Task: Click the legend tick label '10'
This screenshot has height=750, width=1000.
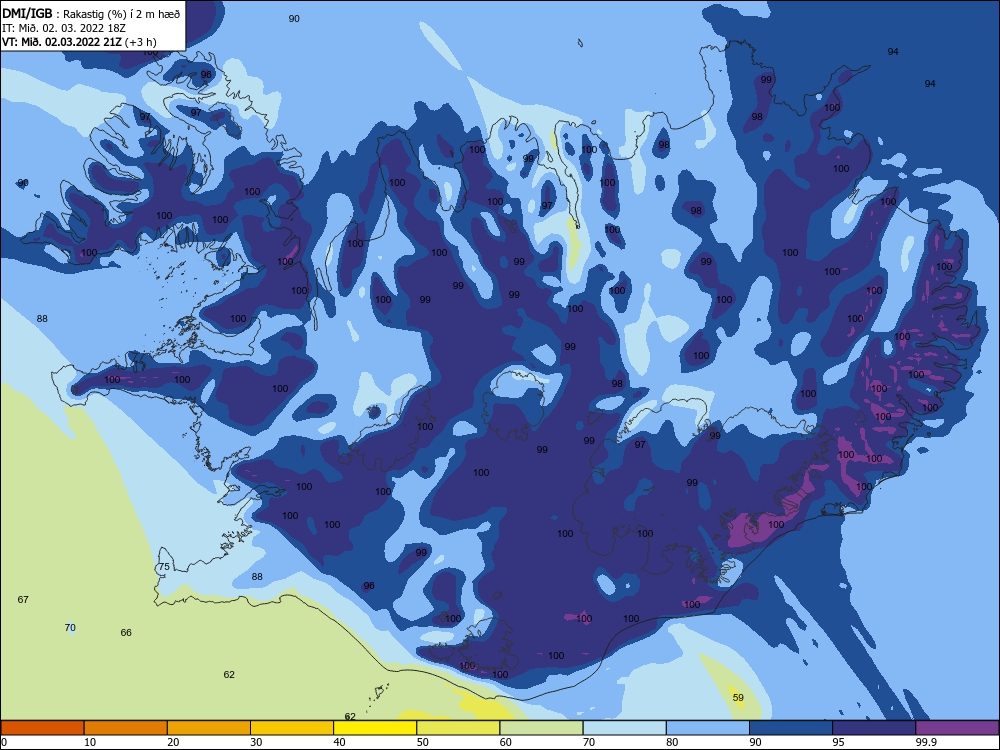Action: point(90,742)
